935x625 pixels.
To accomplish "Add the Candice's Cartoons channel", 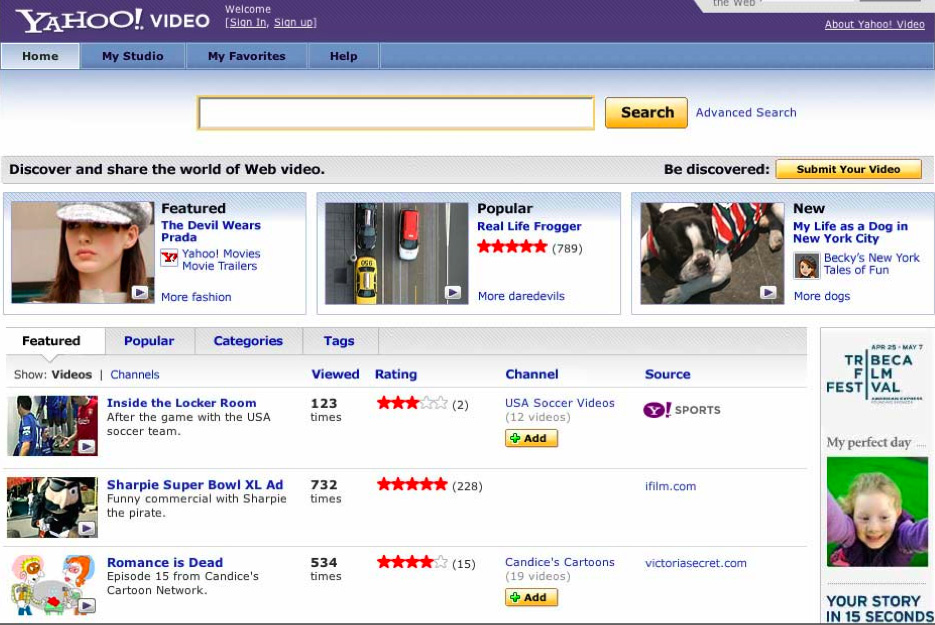I will (x=531, y=598).
